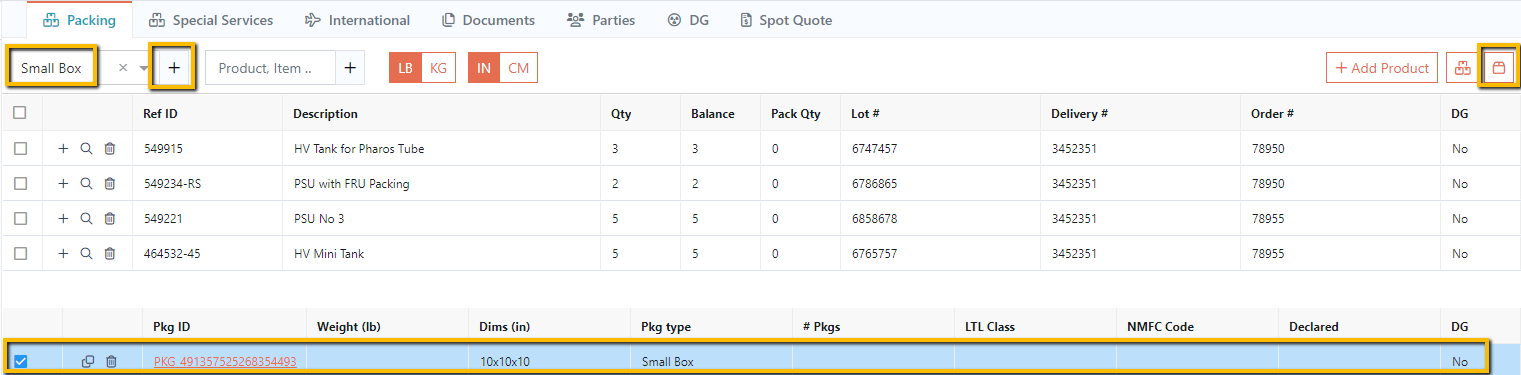Screen dimensions: 1521x375
Task: Switch dimension unit to IN
Action: (x=484, y=68)
